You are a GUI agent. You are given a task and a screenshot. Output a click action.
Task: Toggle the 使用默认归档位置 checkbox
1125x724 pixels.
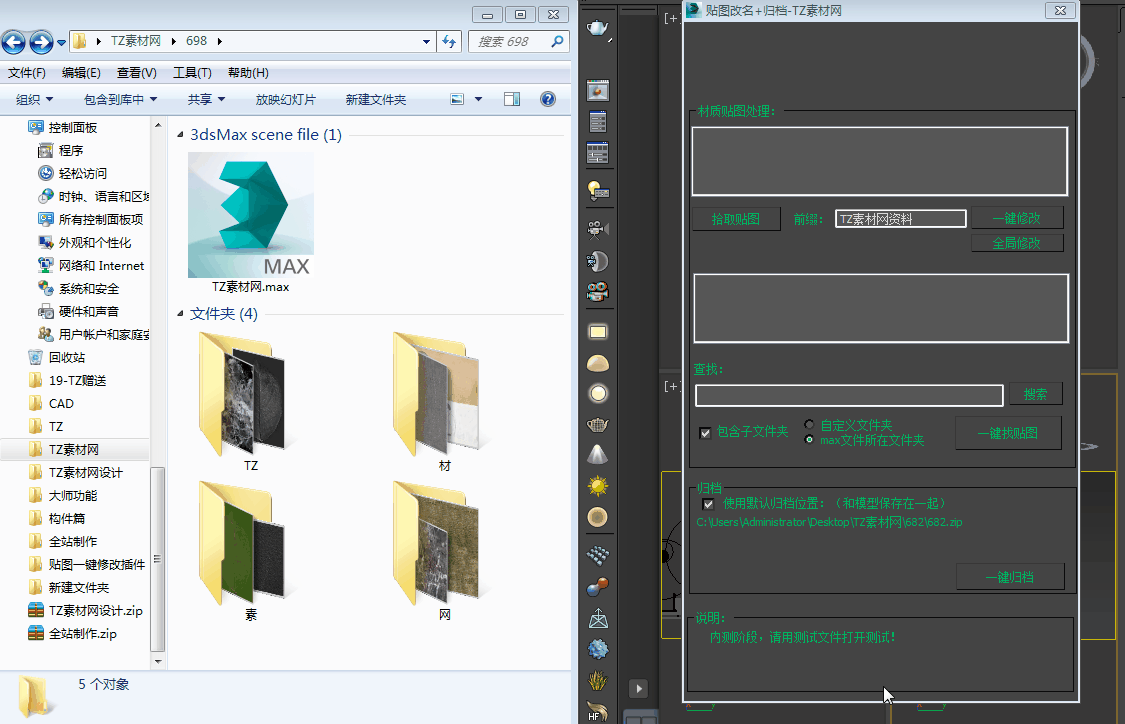pos(709,504)
